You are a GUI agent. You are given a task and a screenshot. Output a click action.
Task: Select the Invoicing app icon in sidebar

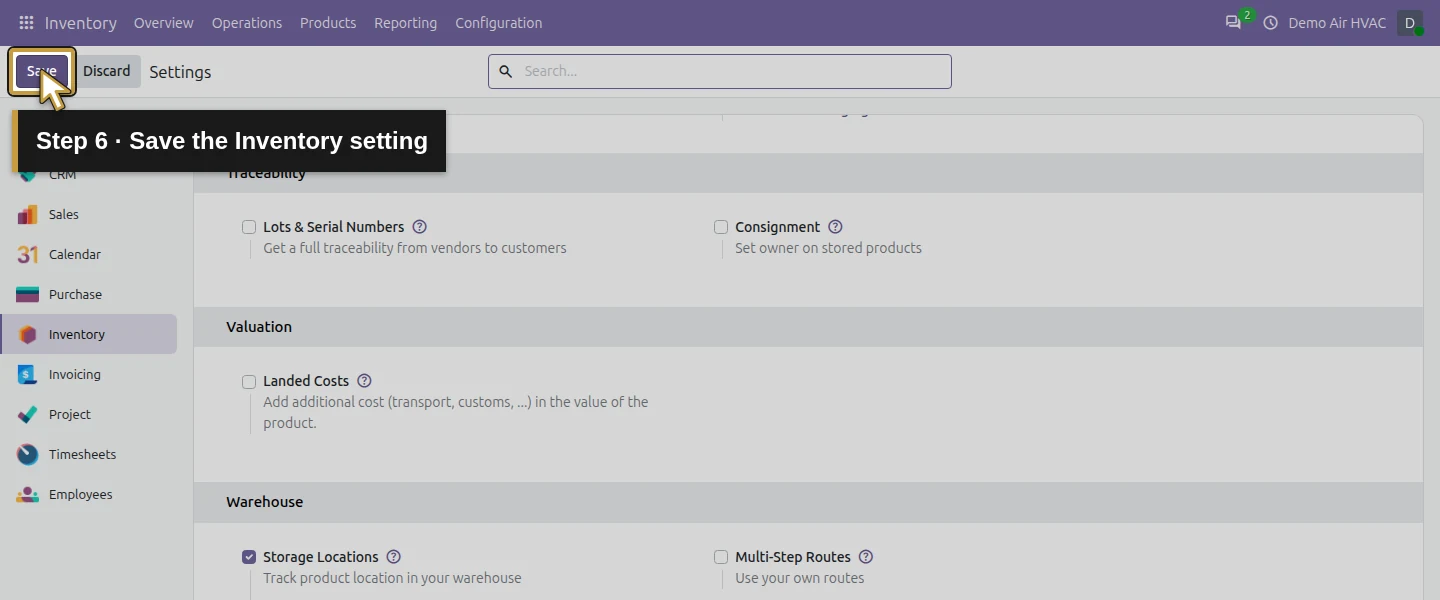click(x=28, y=375)
